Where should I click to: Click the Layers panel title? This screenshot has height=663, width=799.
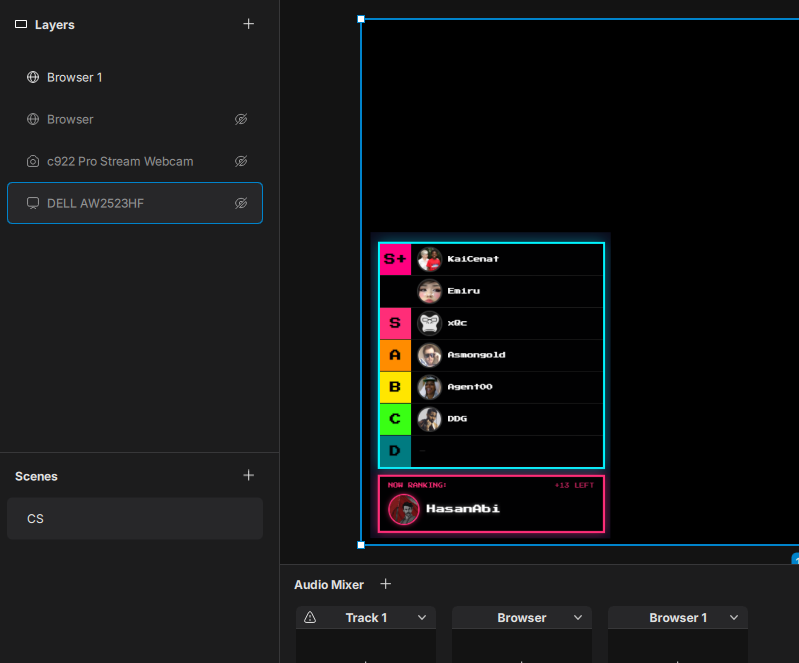click(x=55, y=24)
